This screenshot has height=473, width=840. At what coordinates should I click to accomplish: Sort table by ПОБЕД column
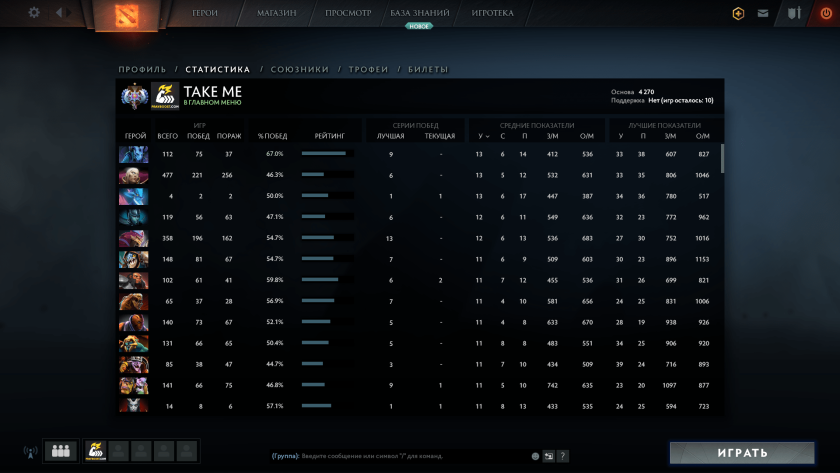pyautogui.click(x=198, y=136)
